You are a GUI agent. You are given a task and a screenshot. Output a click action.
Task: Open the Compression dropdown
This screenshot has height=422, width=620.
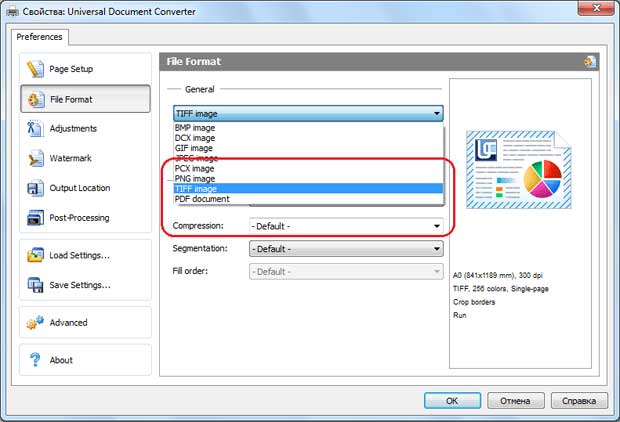[346, 226]
